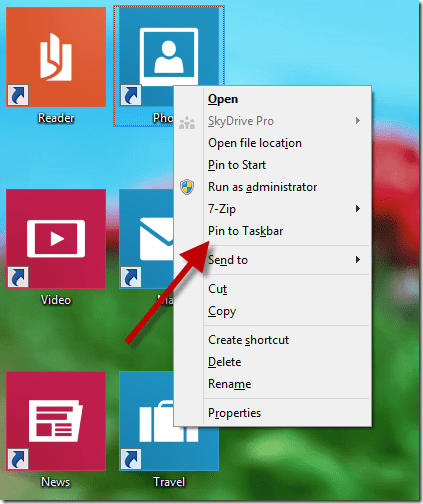423x504 pixels.
Task: Choose Rename from the context menu
Action: tap(272, 384)
